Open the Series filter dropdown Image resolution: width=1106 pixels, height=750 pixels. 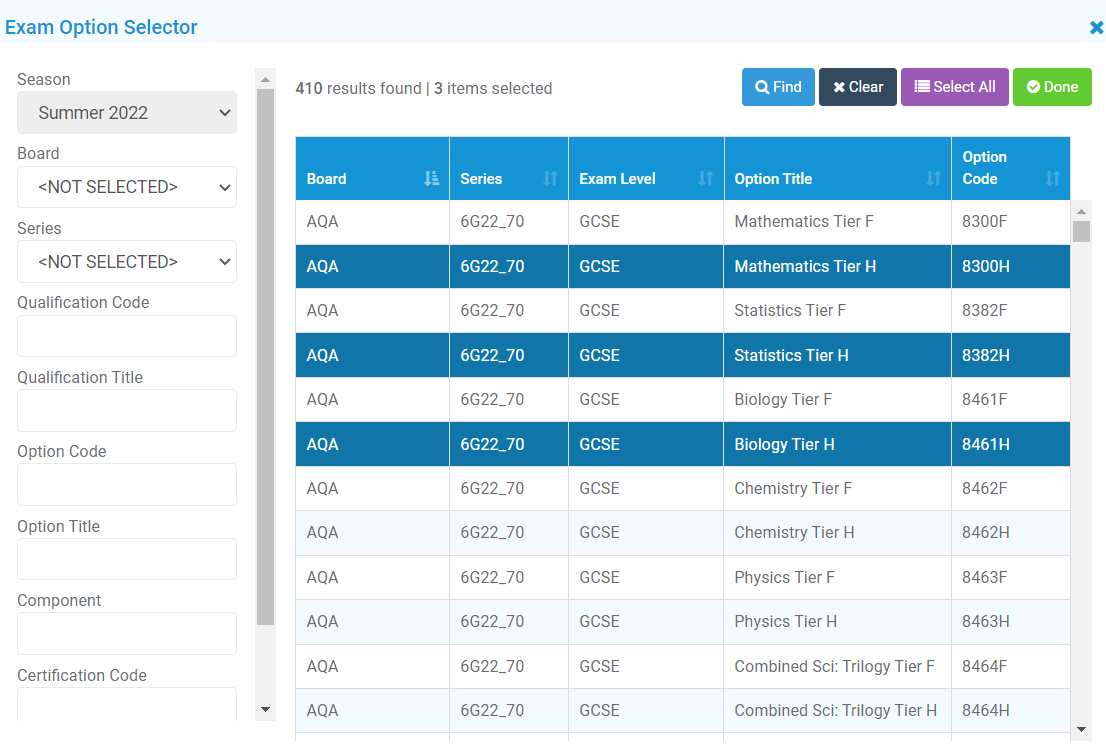(127, 262)
